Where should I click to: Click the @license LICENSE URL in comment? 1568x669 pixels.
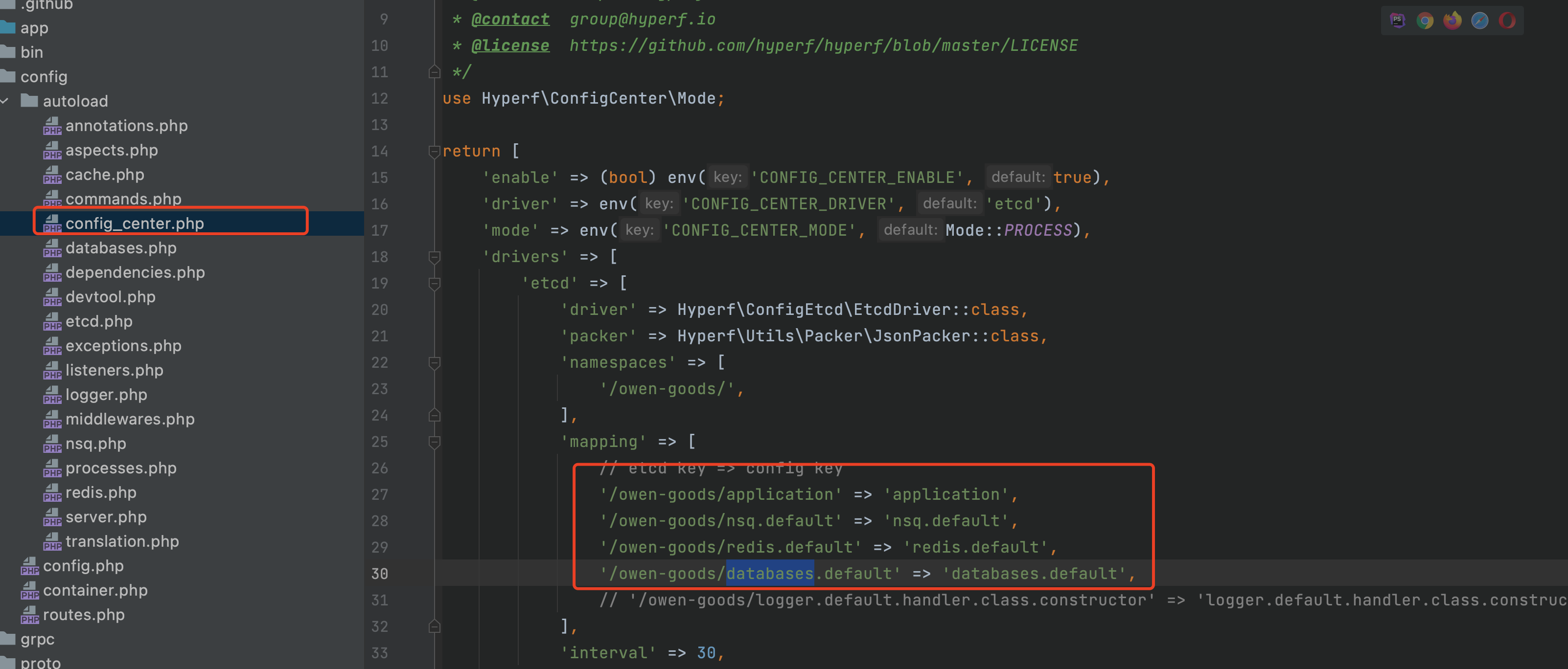(824, 45)
